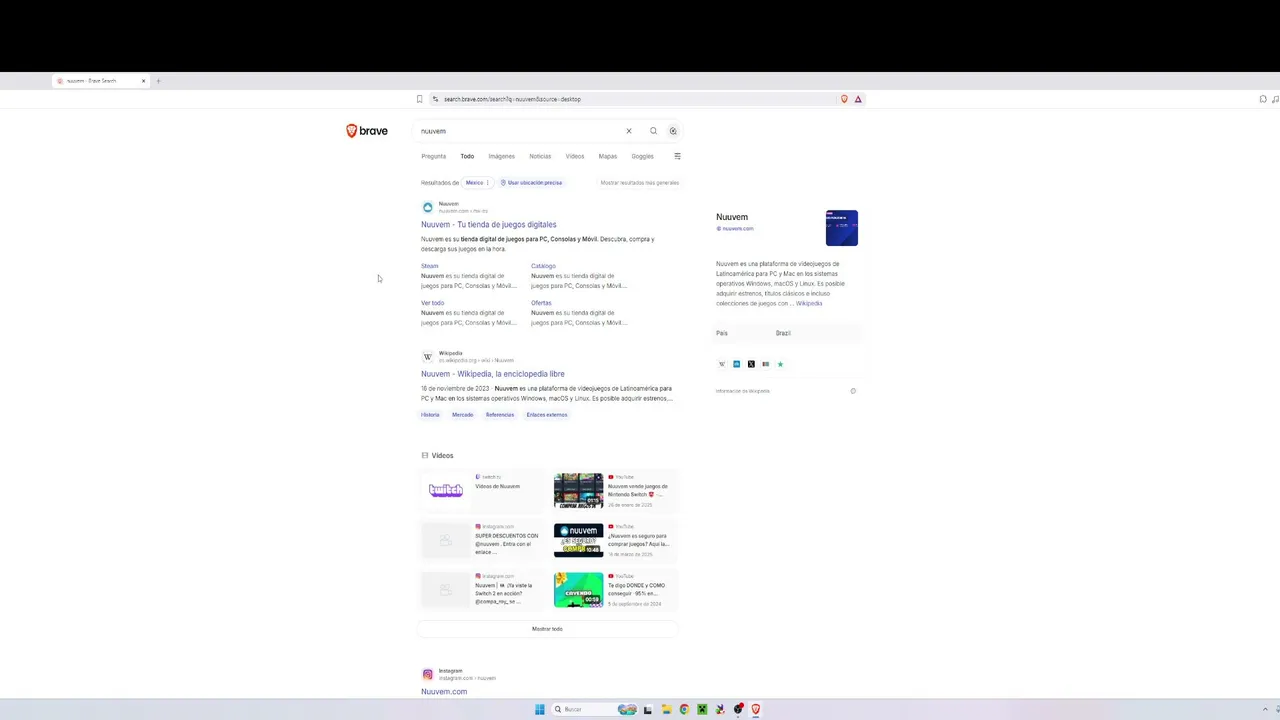Screen dimensions: 1280x720
Task: Open the Nuuvem.com Instagram result link
Action: (x=444, y=692)
